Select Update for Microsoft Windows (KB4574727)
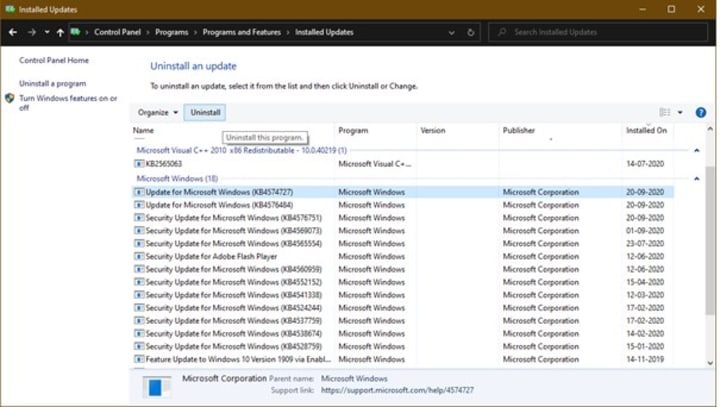 [403, 192]
